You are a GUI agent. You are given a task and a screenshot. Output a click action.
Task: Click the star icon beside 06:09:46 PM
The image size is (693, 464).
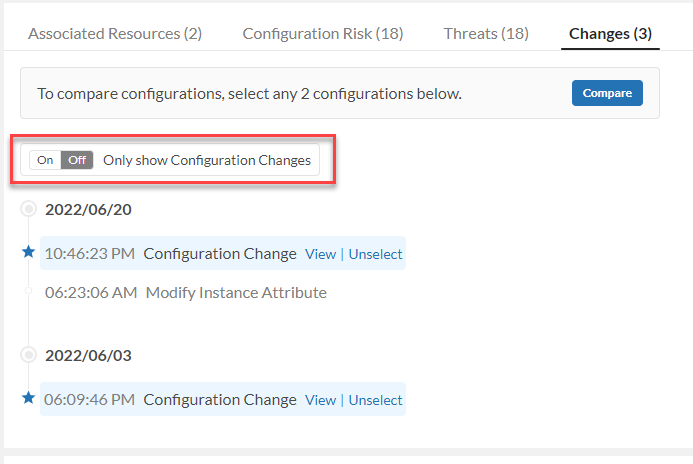tap(28, 398)
